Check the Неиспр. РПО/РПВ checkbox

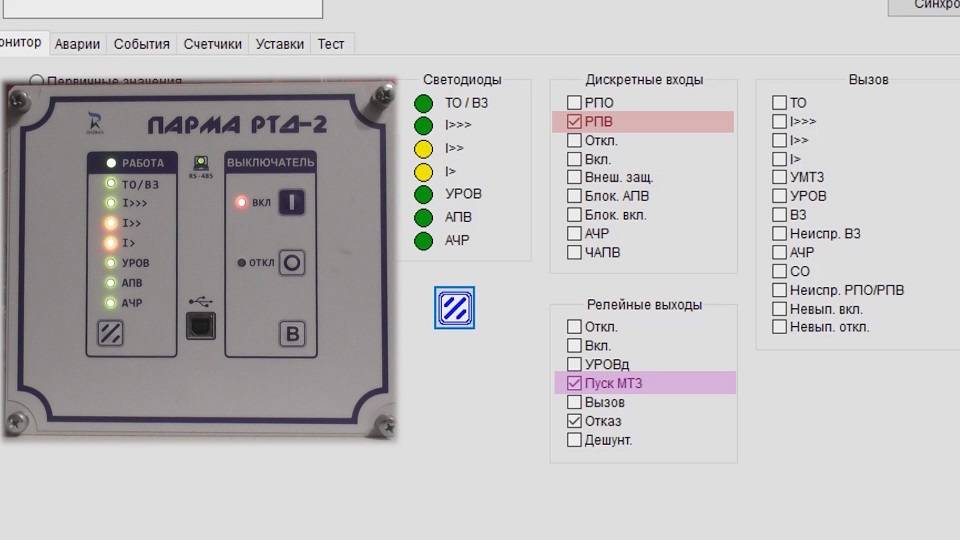(779, 290)
